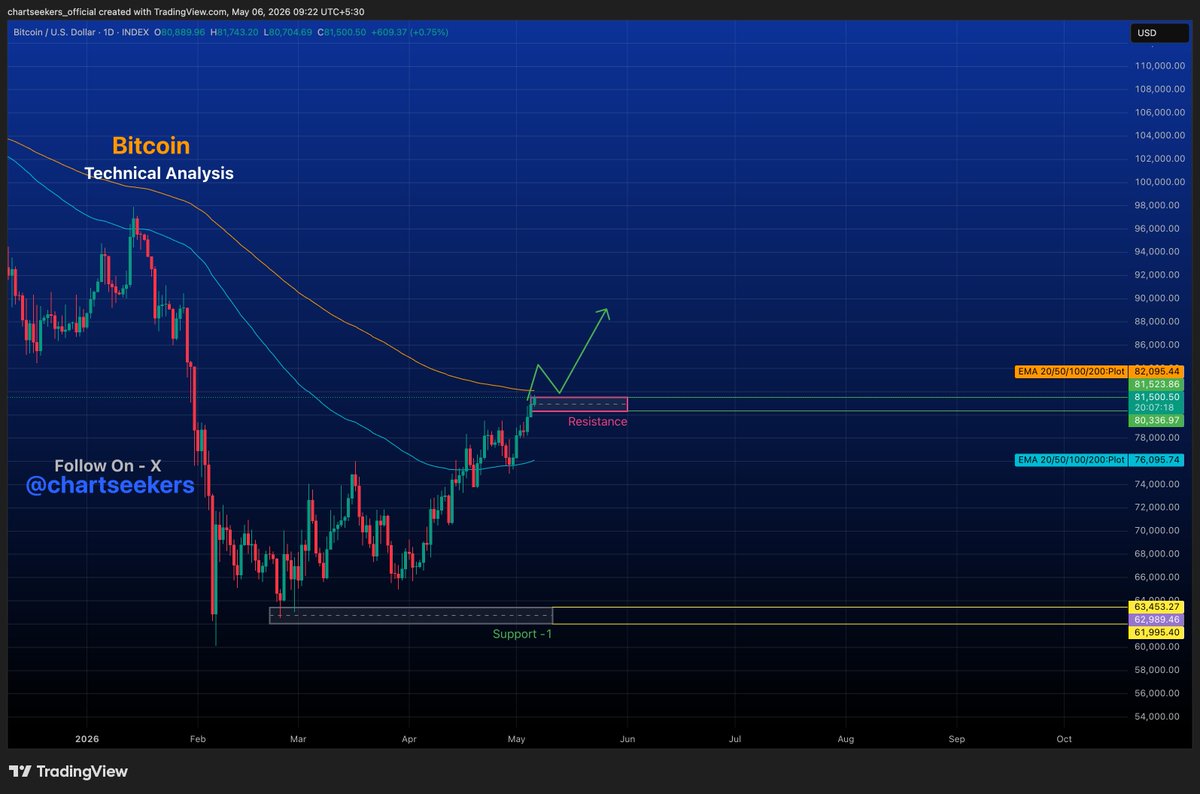Select the green Support -1 label

(x=522, y=634)
